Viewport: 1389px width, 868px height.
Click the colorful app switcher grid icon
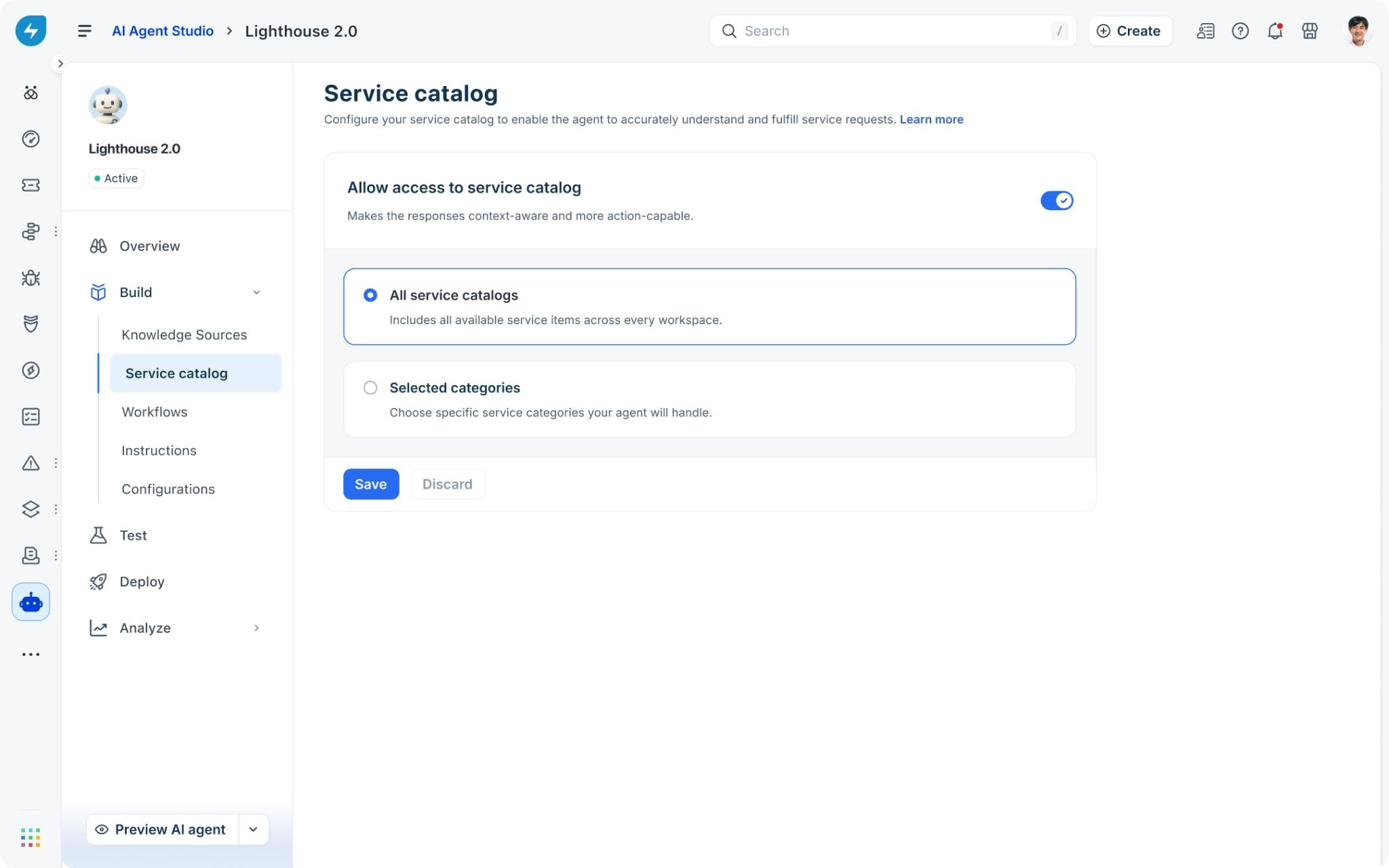pyautogui.click(x=31, y=837)
